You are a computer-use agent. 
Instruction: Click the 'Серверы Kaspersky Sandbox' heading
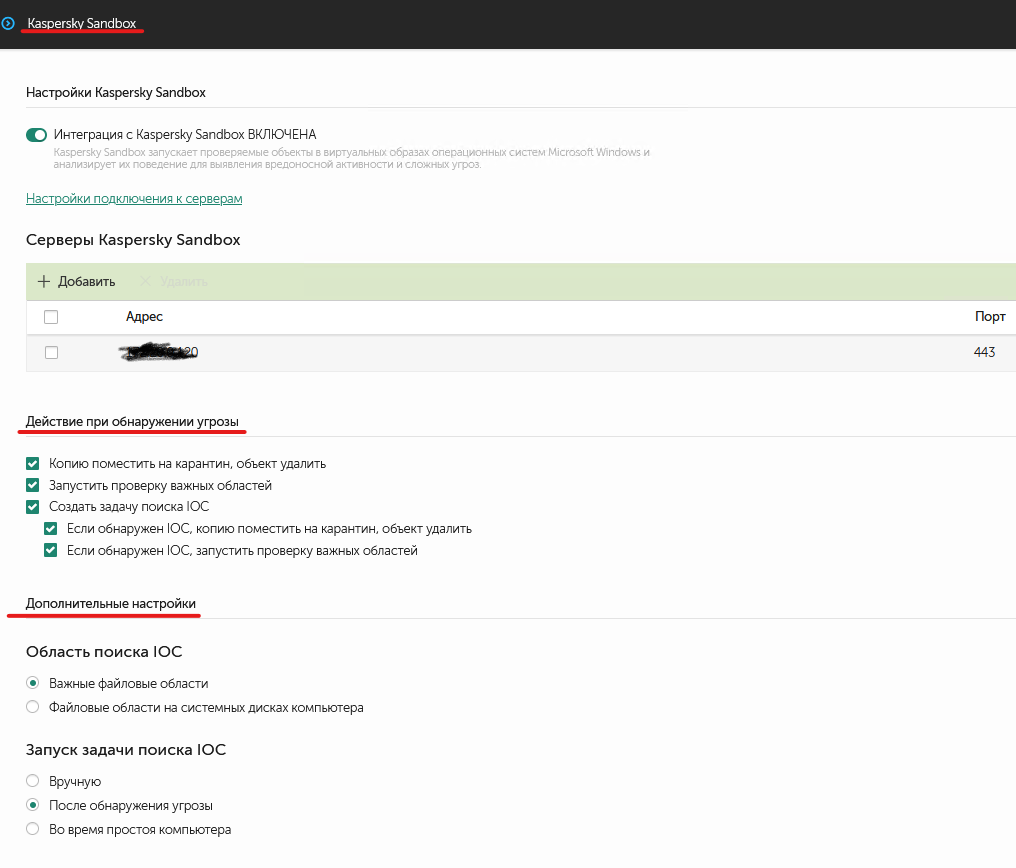(x=133, y=240)
